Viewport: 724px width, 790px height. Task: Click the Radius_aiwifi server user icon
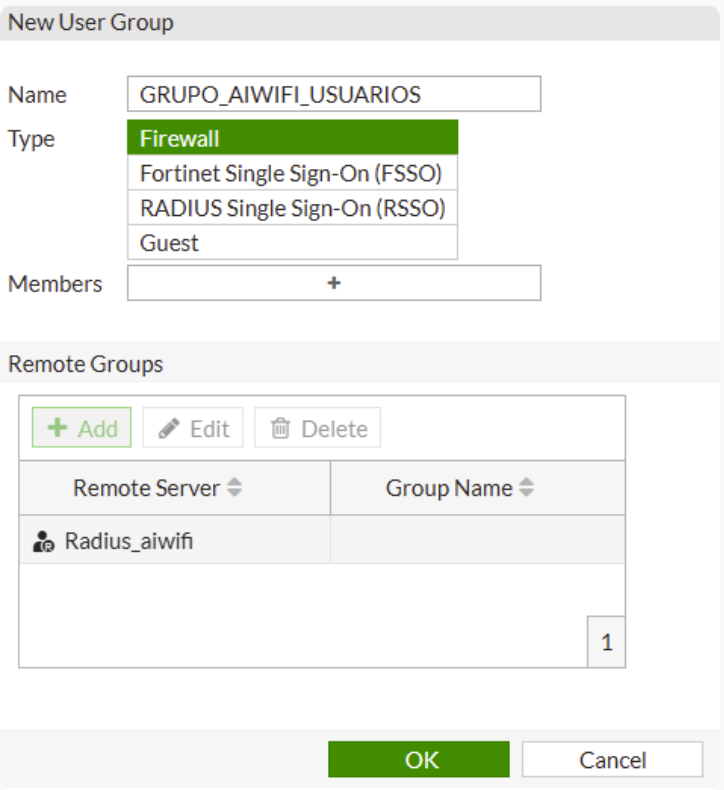tap(43, 542)
